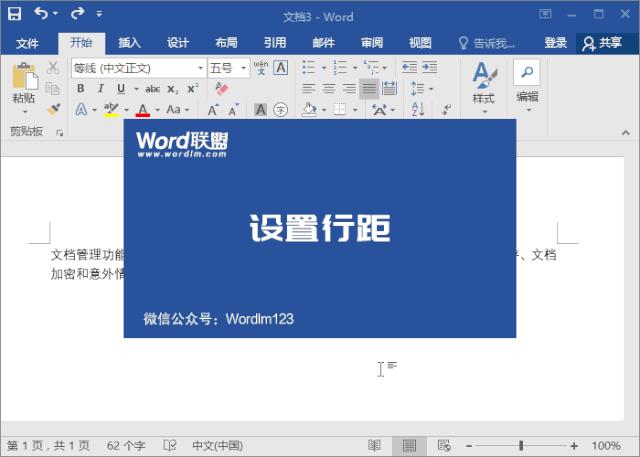
Task: Go to the 引用 tab
Action: [x=275, y=42]
